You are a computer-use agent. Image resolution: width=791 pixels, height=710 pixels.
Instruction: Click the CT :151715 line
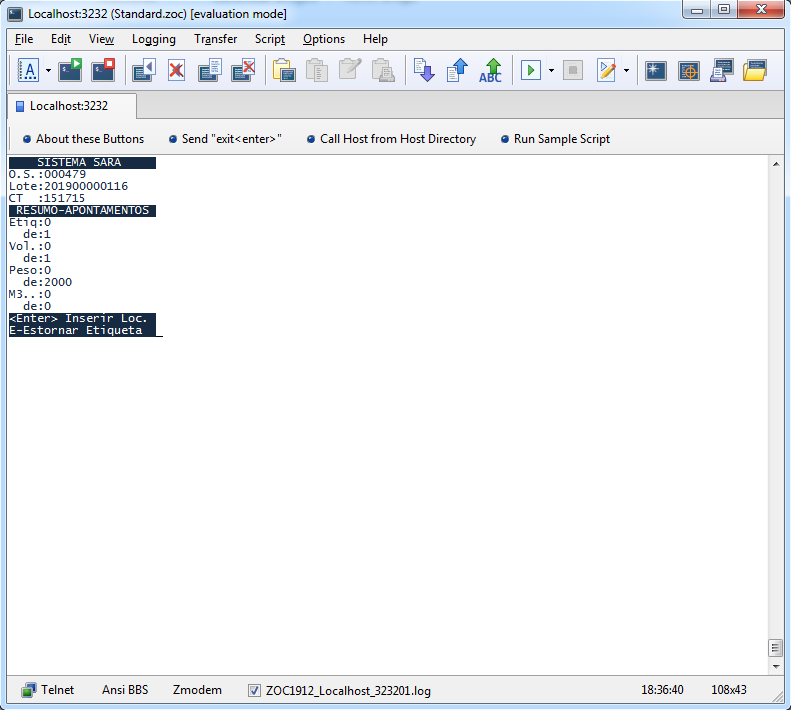click(x=47, y=198)
